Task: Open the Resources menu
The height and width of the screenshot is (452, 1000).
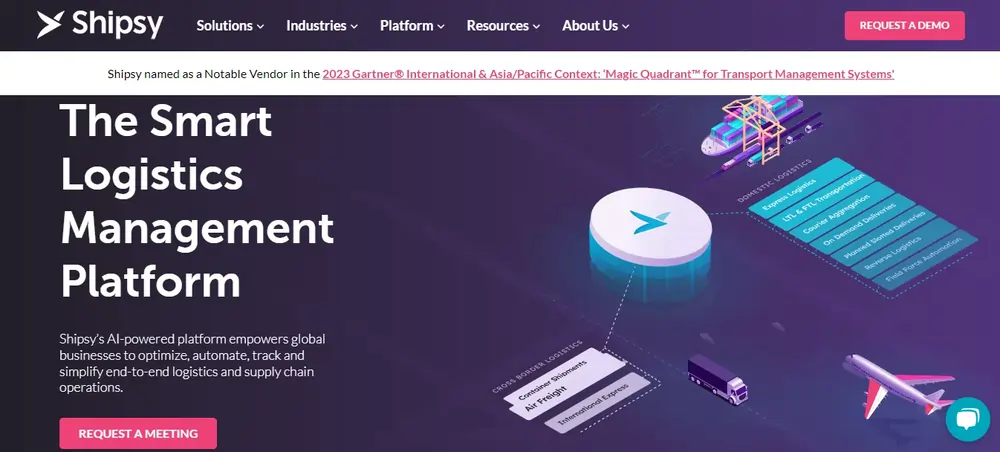Action: pos(503,26)
